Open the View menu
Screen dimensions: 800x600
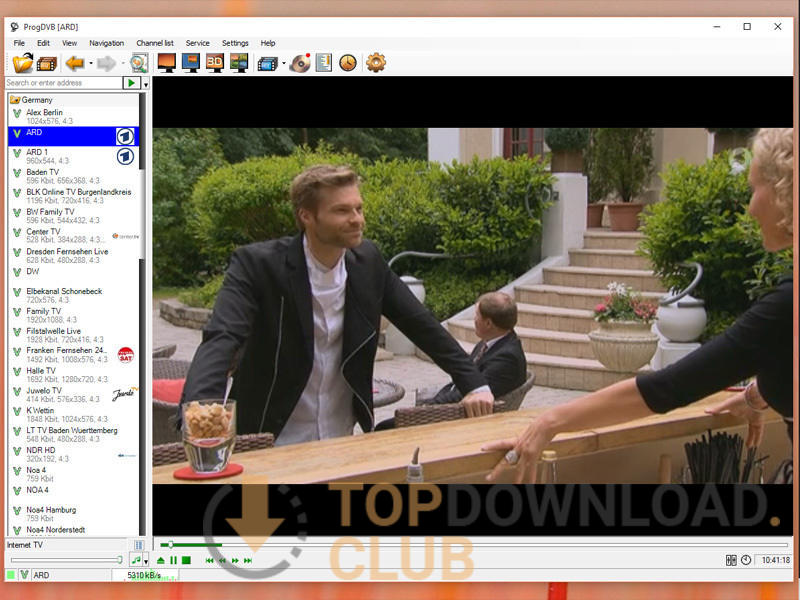point(69,43)
